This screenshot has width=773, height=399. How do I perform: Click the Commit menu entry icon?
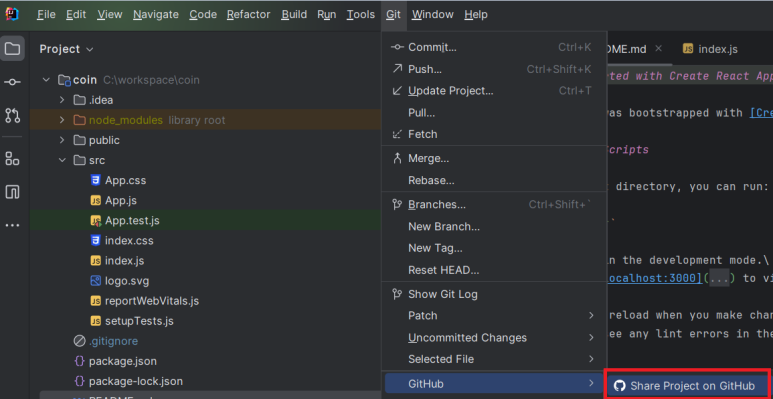tap(397, 47)
